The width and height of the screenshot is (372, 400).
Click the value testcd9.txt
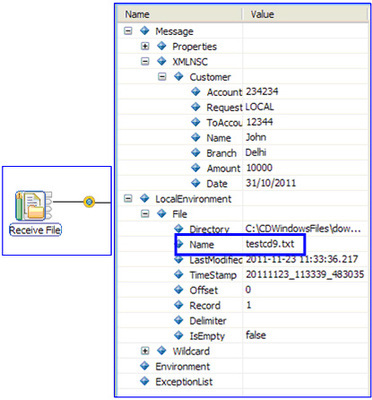(270, 244)
